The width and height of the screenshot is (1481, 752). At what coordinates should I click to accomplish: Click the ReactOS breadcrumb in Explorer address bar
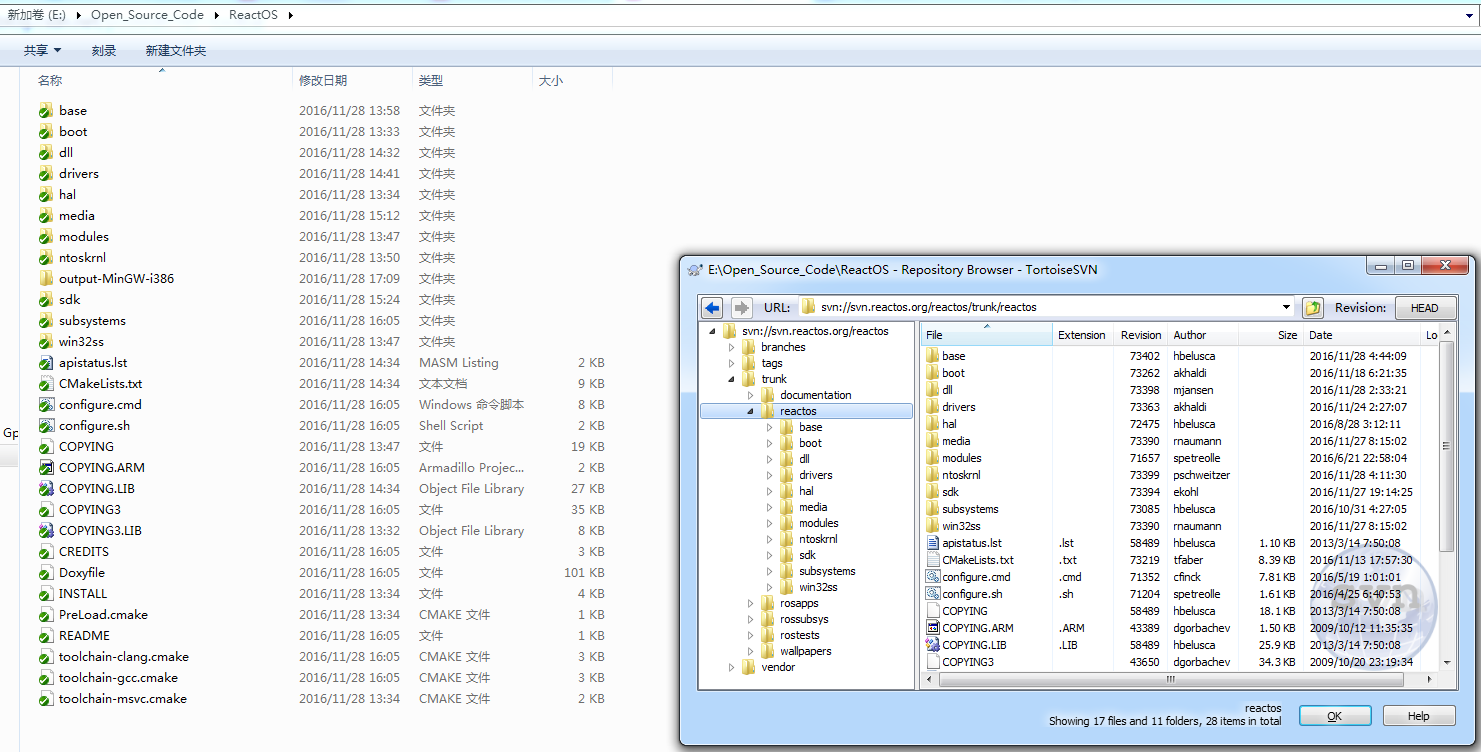(253, 15)
